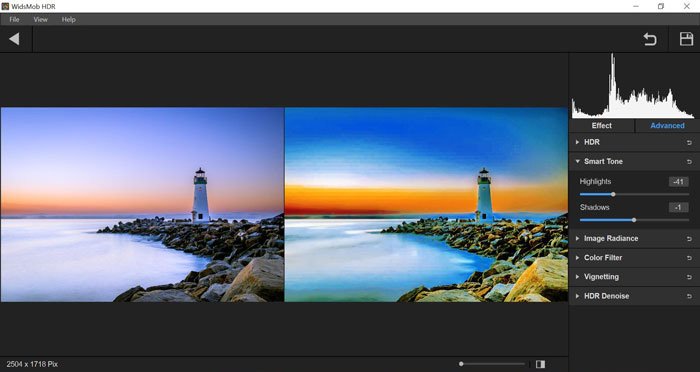Click the zoom slider in the status bar

pyautogui.click(x=493, y=364)
